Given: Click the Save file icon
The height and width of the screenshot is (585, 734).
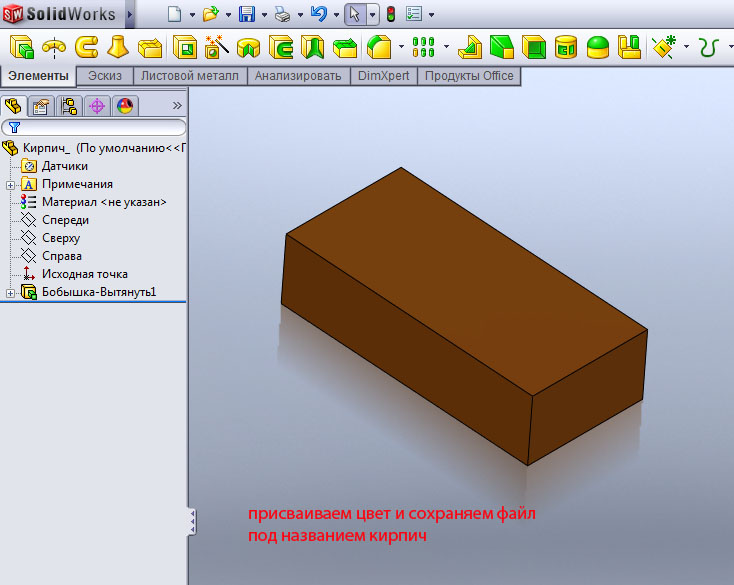Looking at the screenshot, I should (246, 14).
